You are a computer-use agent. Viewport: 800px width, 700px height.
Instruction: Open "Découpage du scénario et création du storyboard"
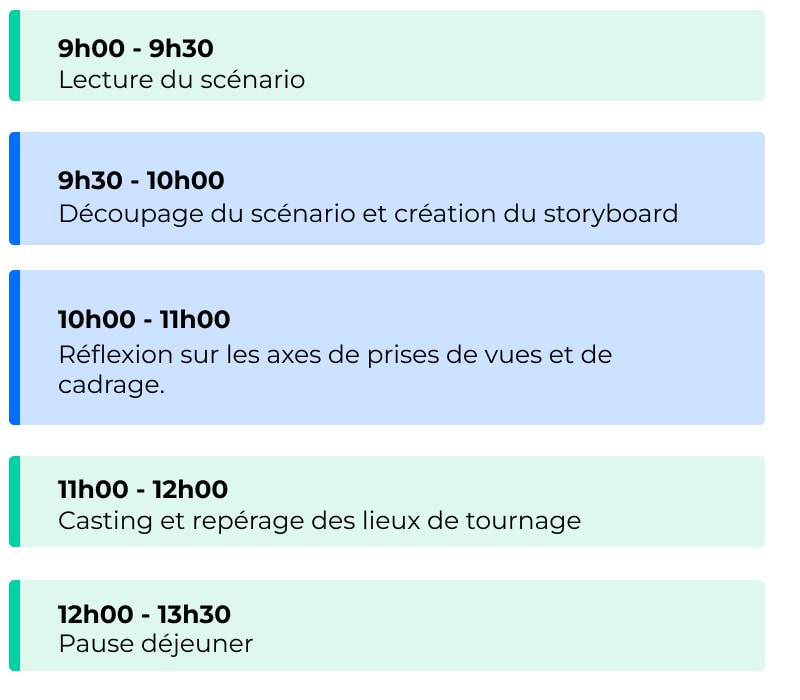tap(368, 213)
